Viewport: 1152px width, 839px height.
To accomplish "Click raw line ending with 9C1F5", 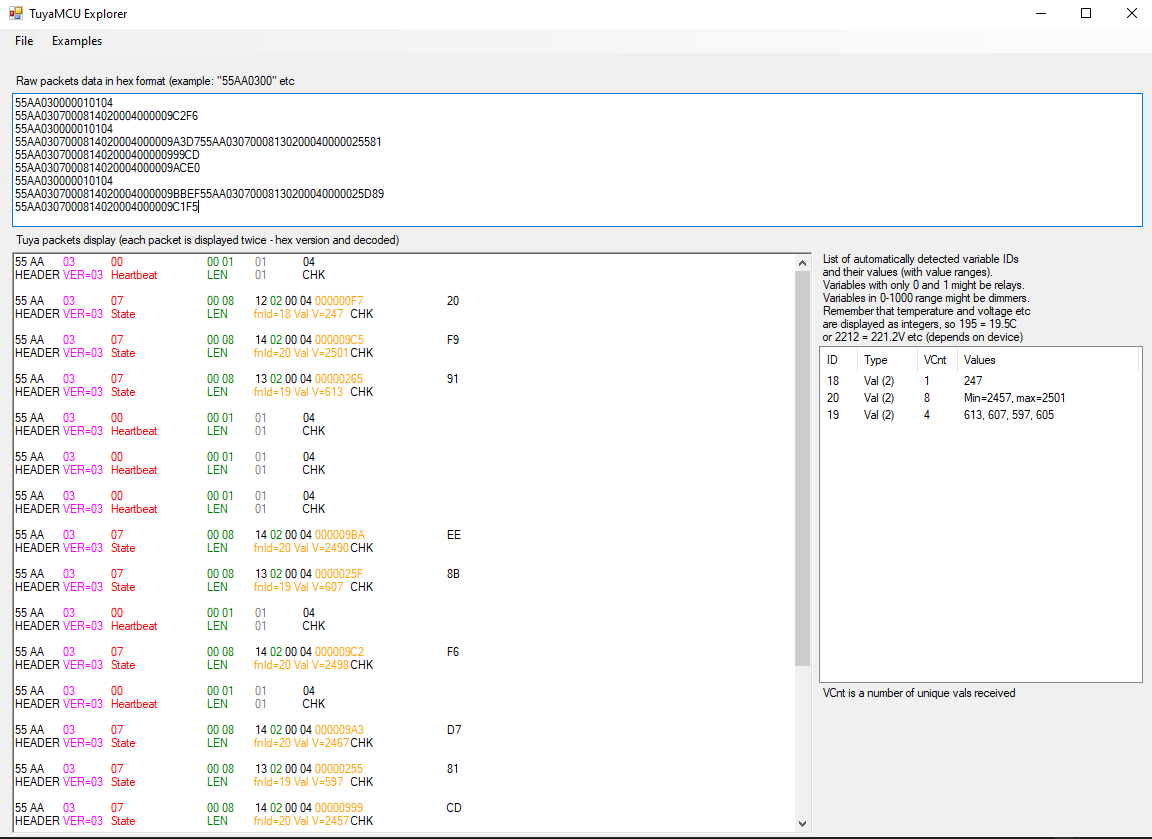I will click(107, 206).
